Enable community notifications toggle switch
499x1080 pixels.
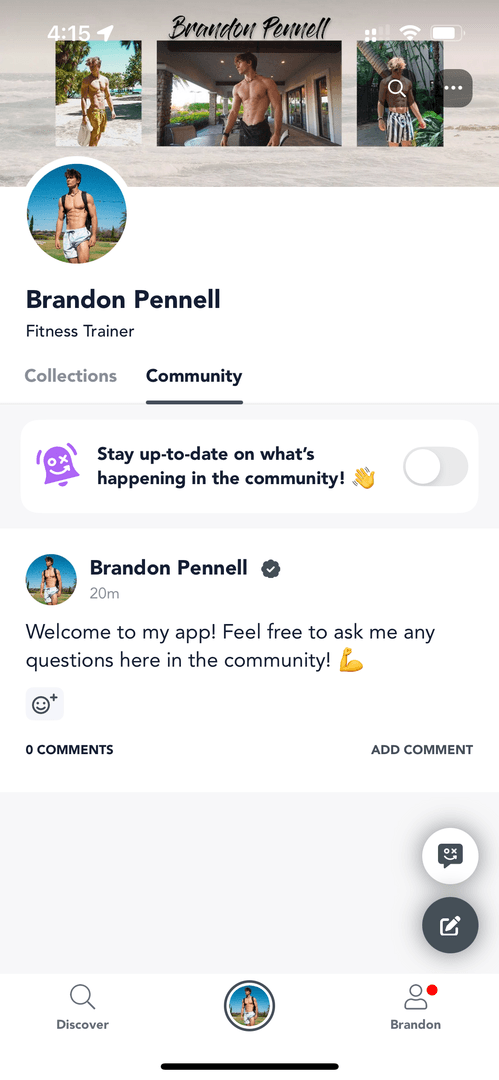pos(436,466)
